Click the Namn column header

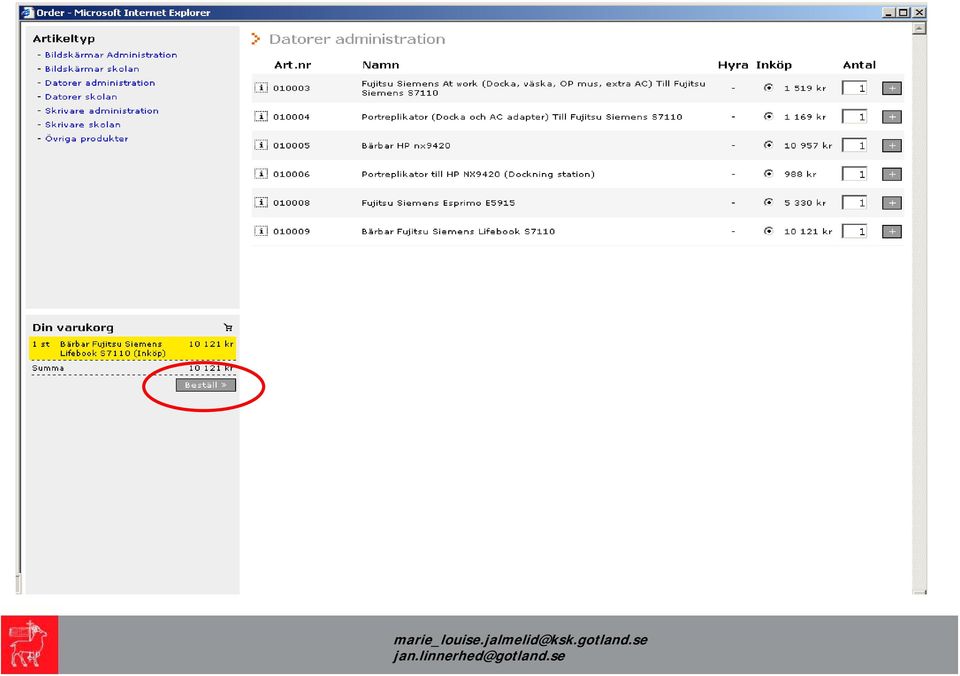click(x=380, y=65)
